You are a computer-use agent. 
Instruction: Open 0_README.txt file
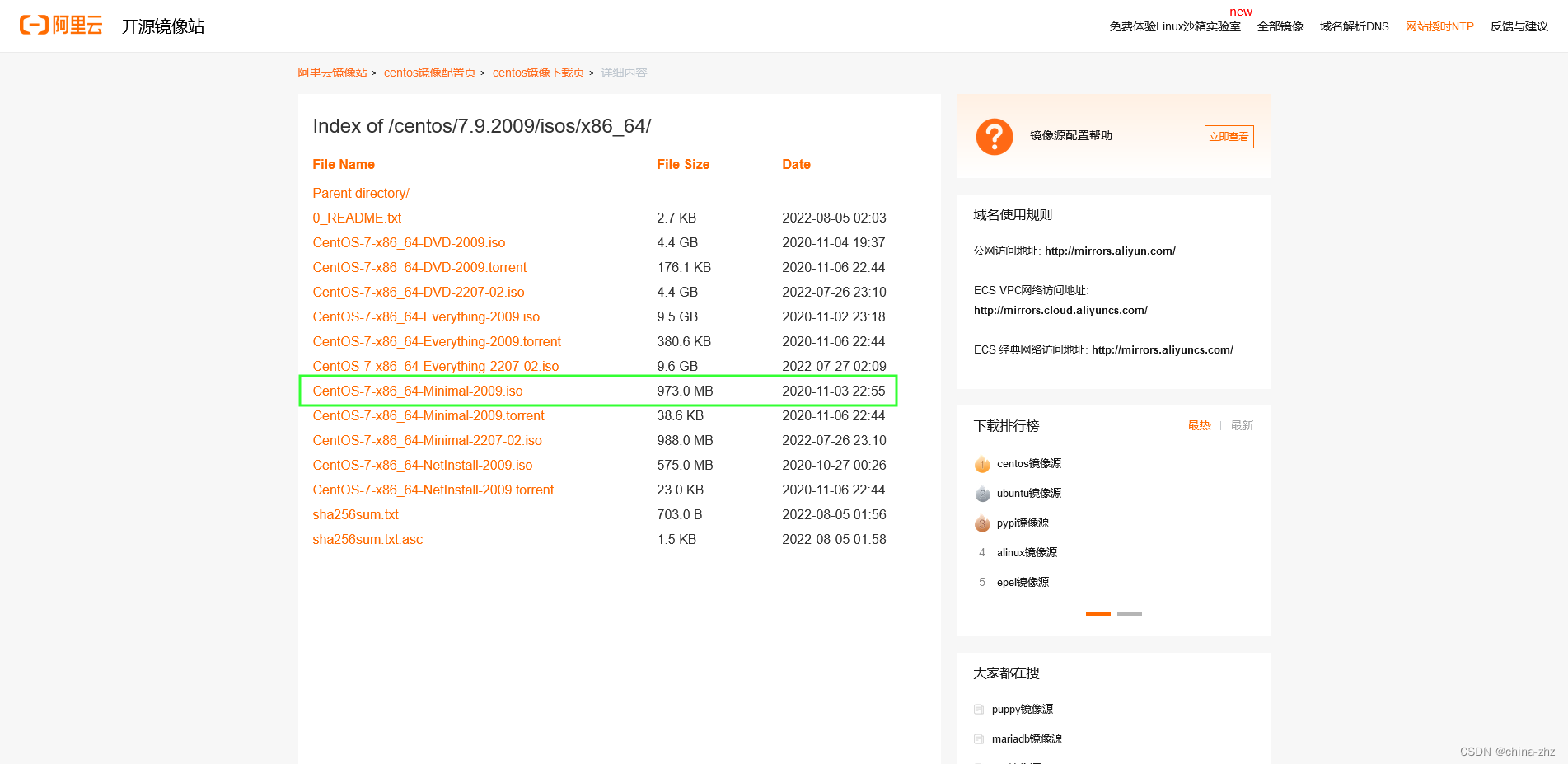tap(357, 218)
